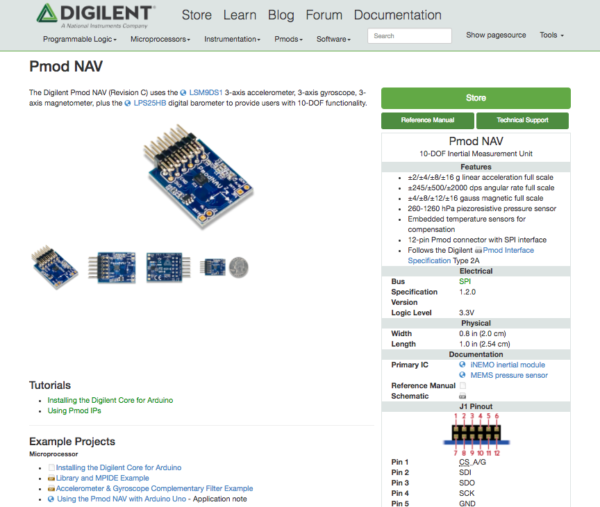Go to the Store menu item
The width and height of the screenshot is (600, 507).
[197, 15]
